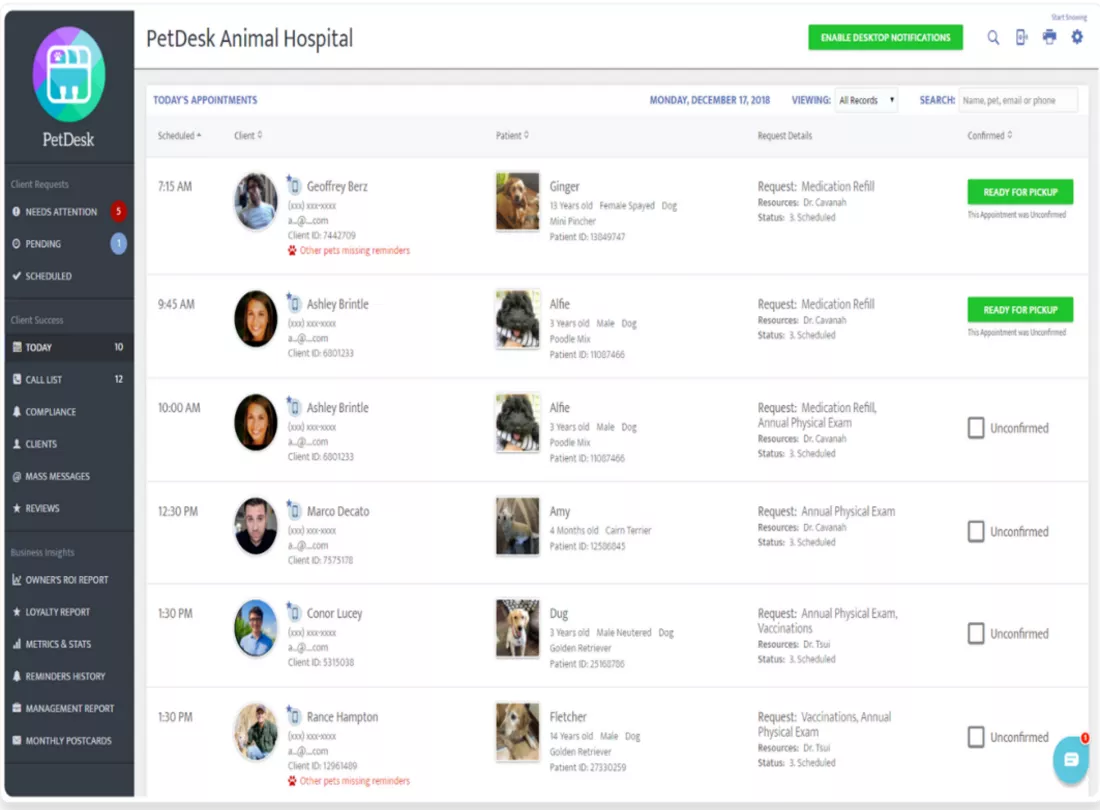Click the 12:30 PM scheduled time
This screenshot has width=1100, height=810.
pos(177,511)
